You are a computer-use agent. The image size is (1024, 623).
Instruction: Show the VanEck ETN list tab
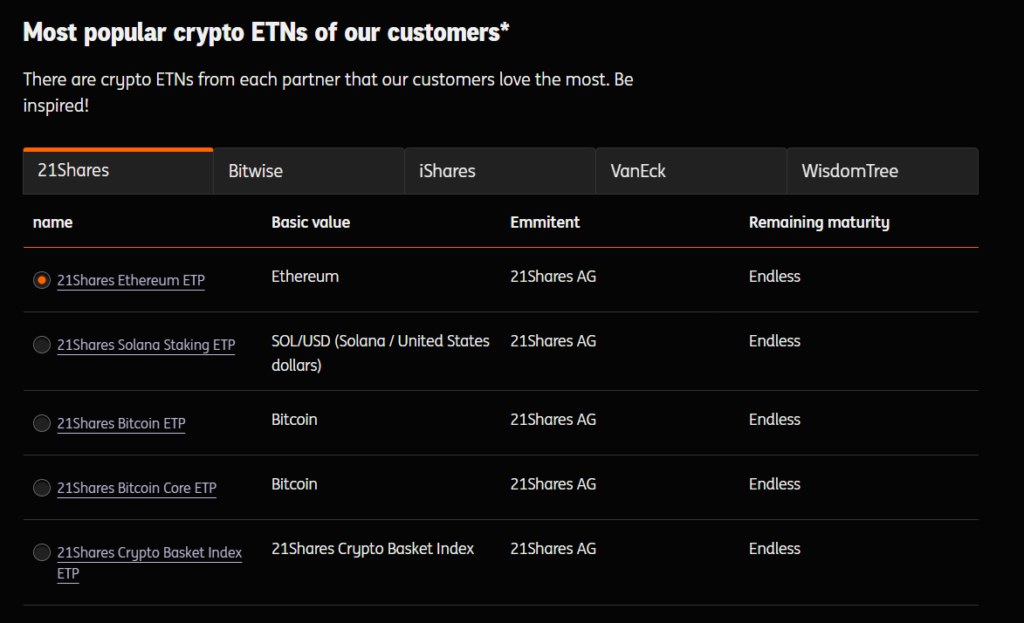(x=691, y=171)
